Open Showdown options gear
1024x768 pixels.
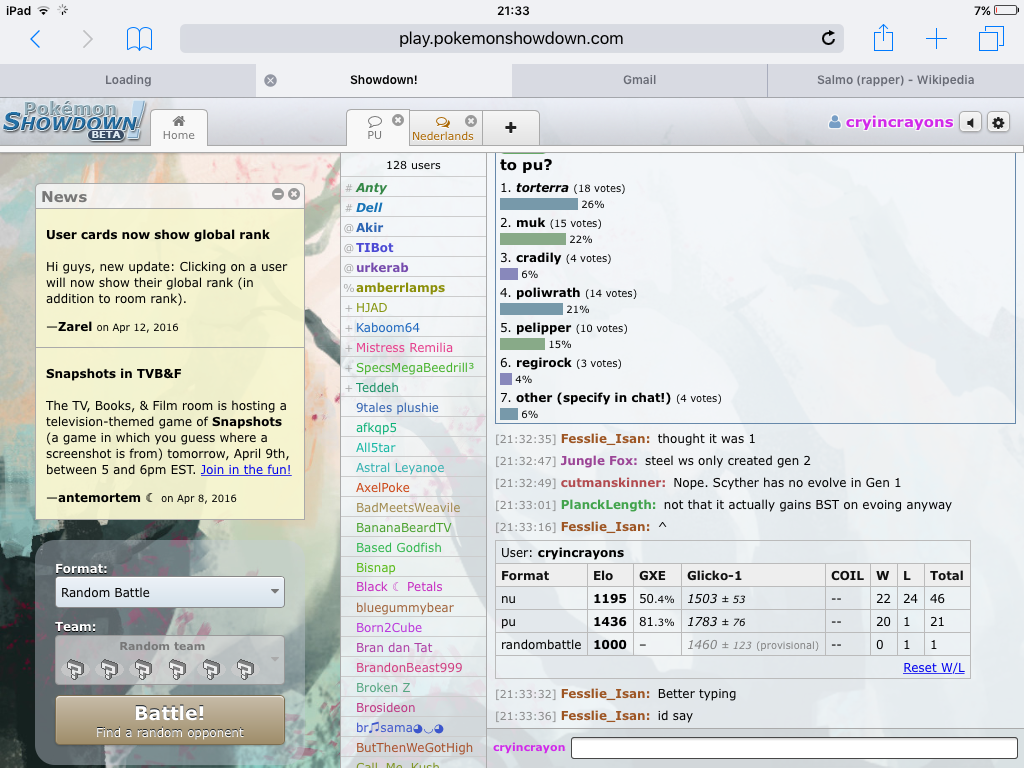997,122
